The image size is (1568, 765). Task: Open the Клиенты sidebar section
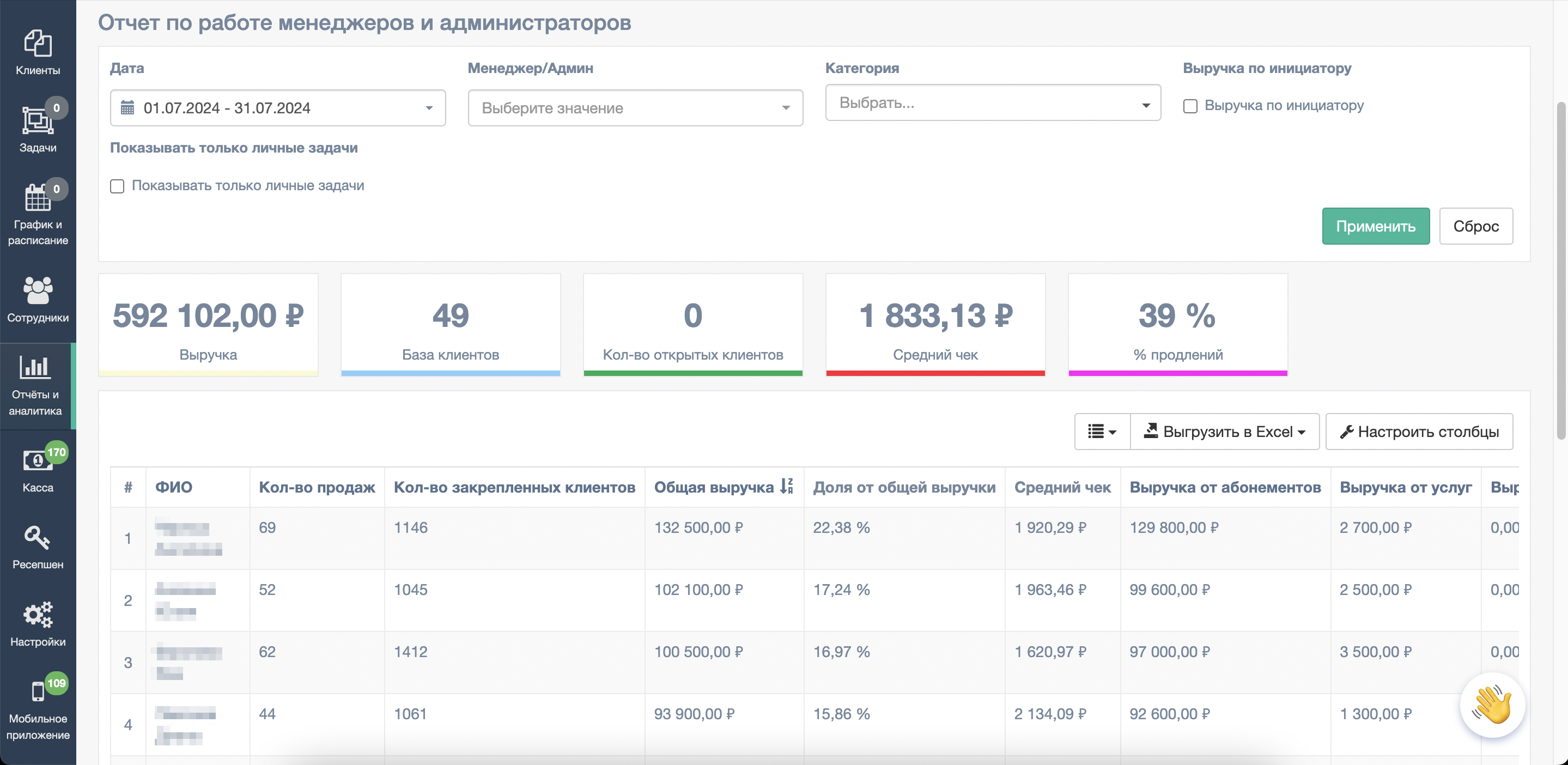[x=38, y=53]
